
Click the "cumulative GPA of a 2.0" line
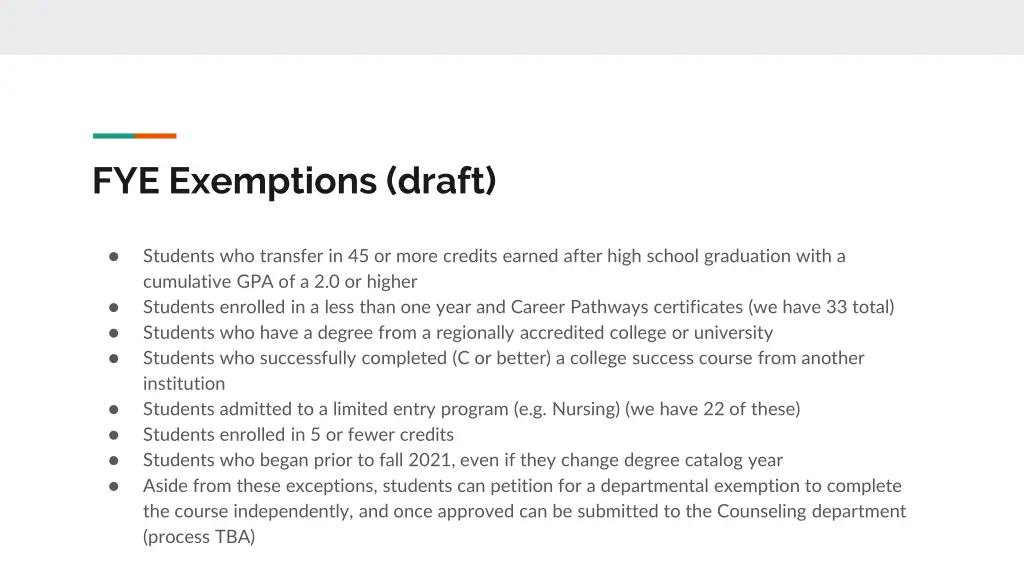click(x=280, y=282)
